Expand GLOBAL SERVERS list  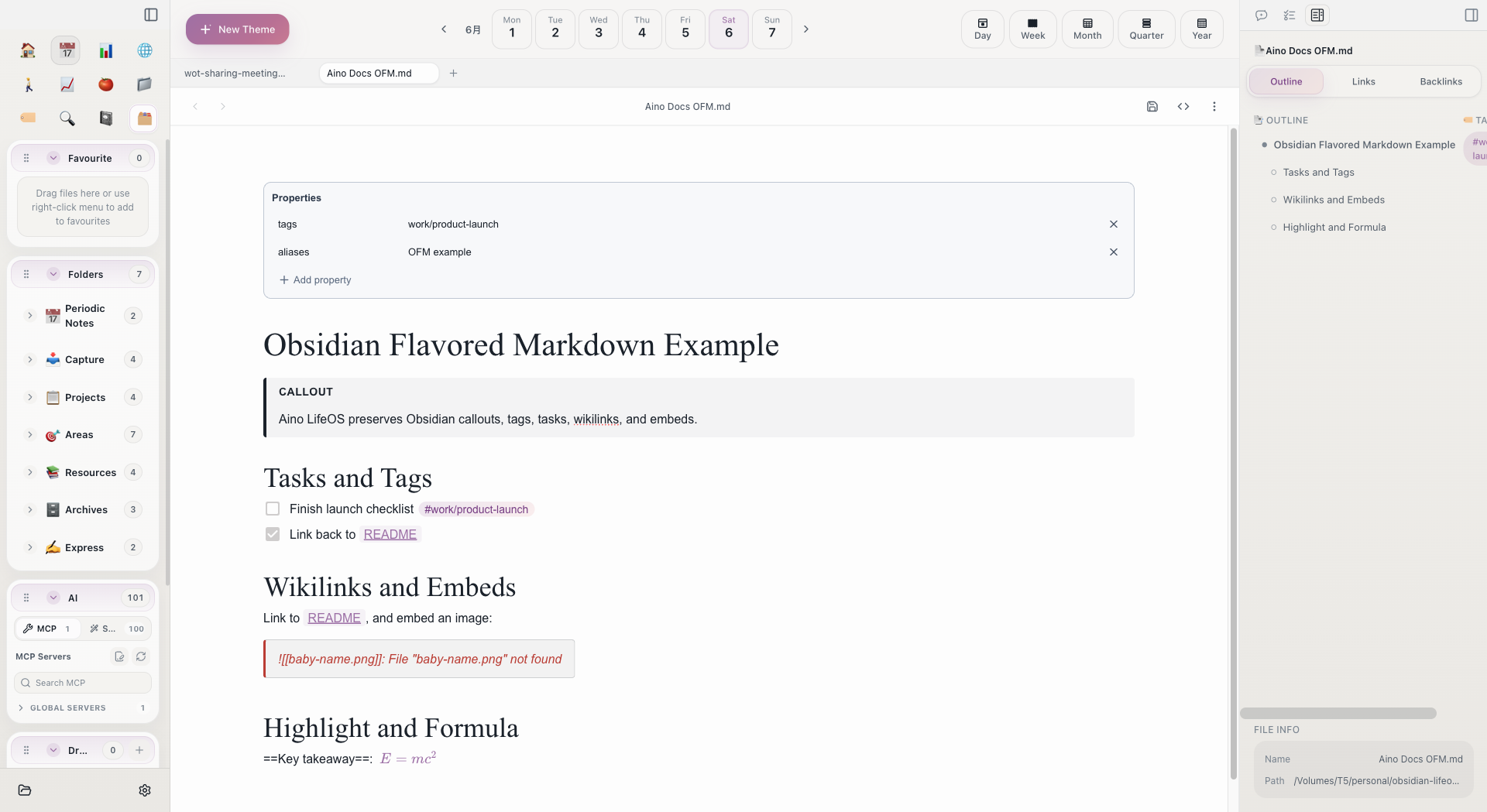tap(21, 708)
